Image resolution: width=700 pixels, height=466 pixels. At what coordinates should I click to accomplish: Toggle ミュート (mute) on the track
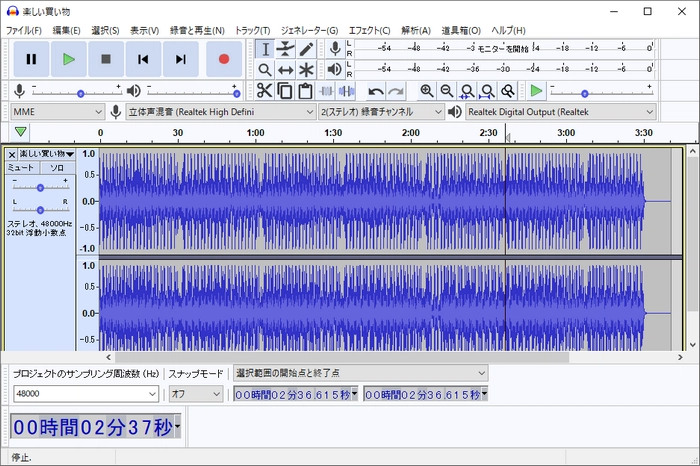tap(22, 168)
